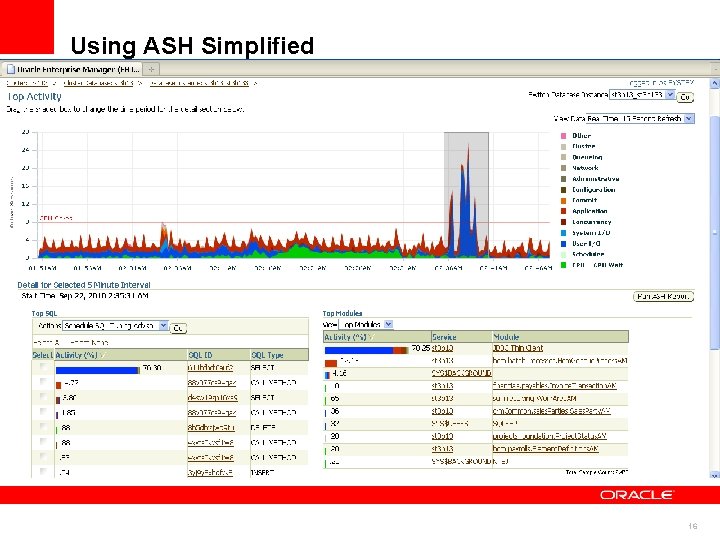Select checkbox for sixth Top SQL row
The width and height of the screenshot is (720, 540).
(x=43, y=441)
